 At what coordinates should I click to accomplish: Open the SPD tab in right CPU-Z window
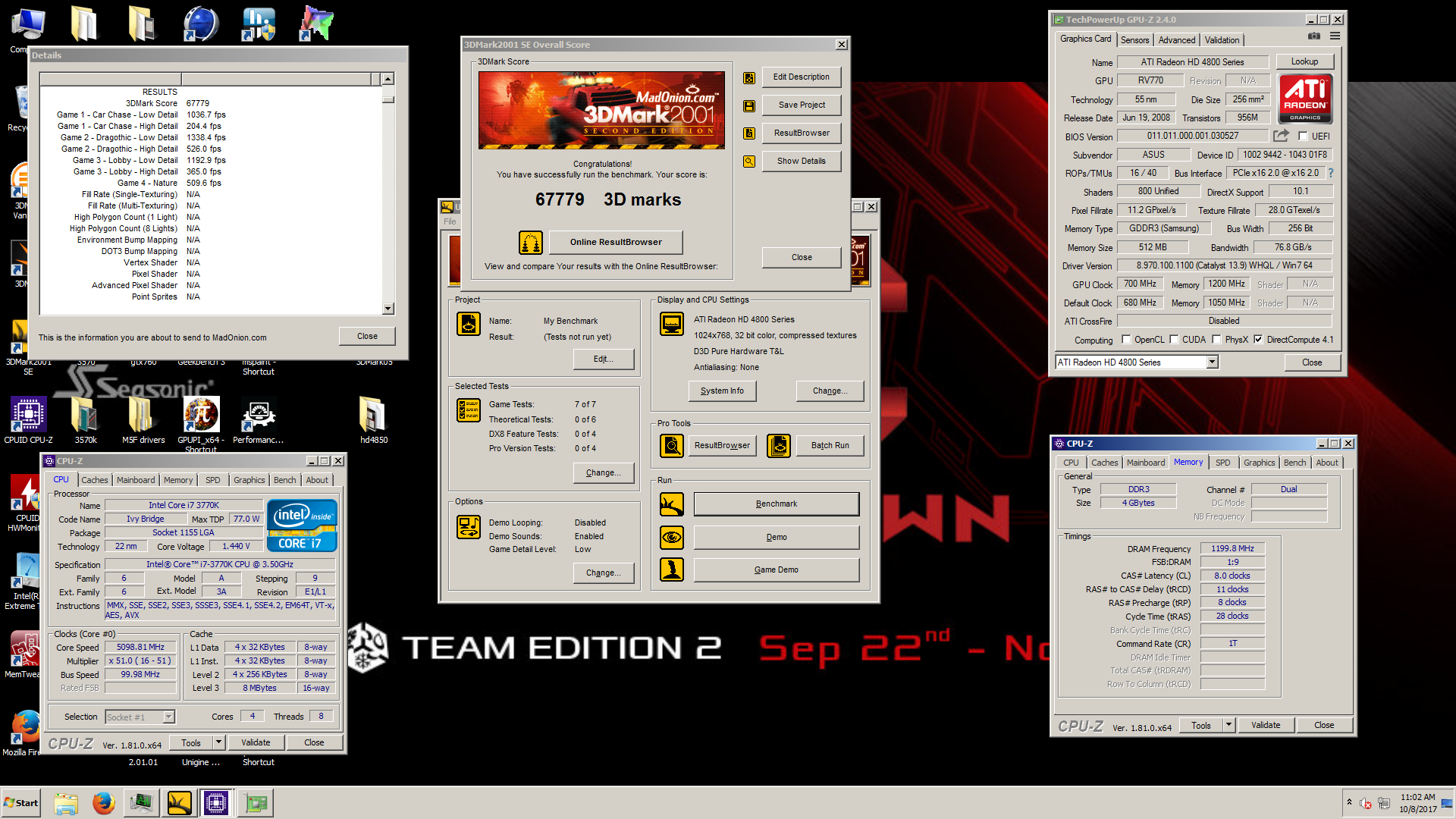[x=1223, y=463]
